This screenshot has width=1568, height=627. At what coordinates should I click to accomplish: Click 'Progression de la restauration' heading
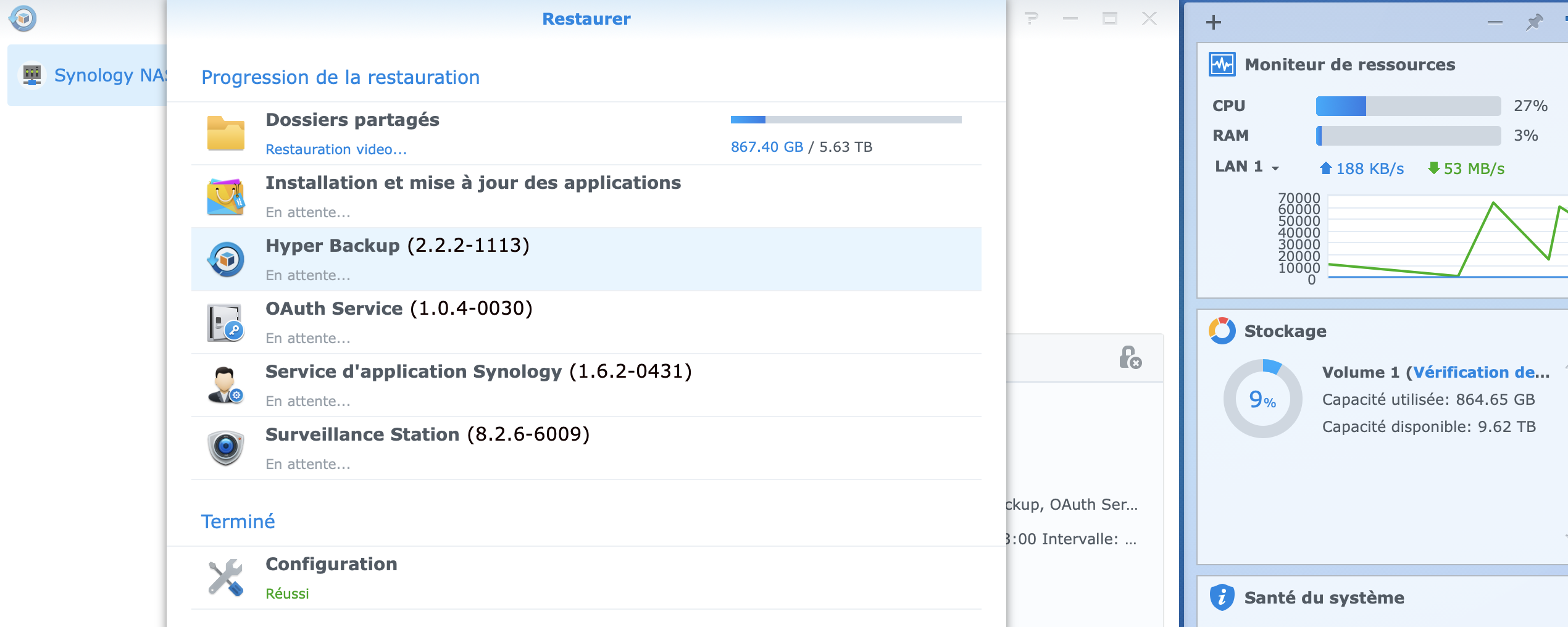click(x=340, y=77)
